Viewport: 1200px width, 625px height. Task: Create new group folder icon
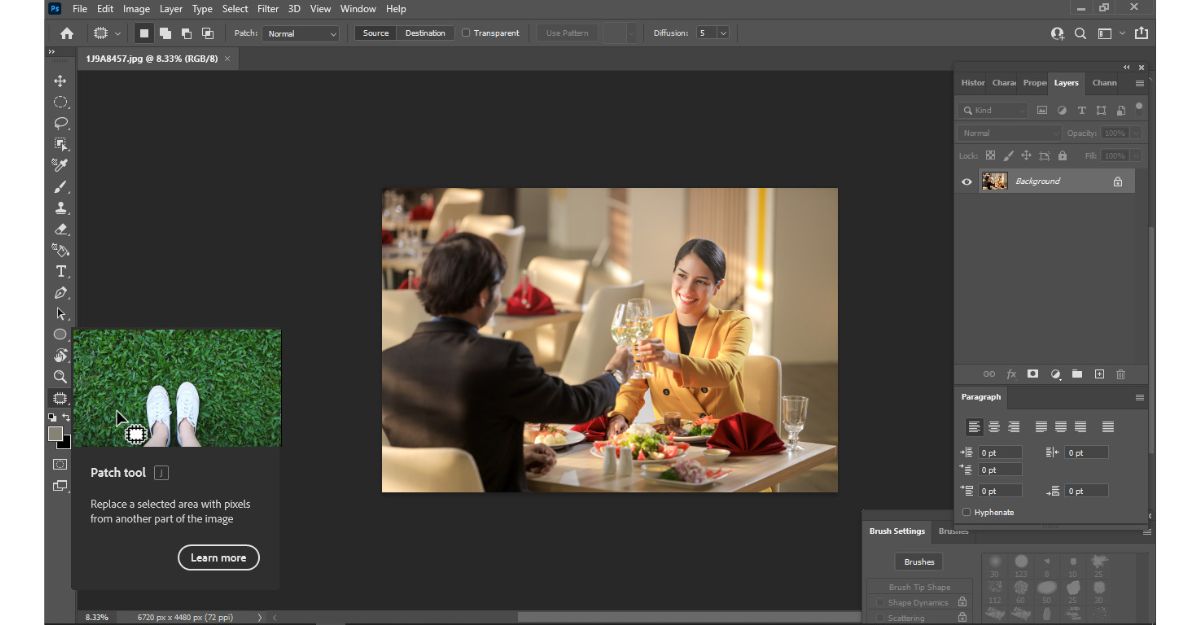pyautogui.click(x=1077, y=374)
